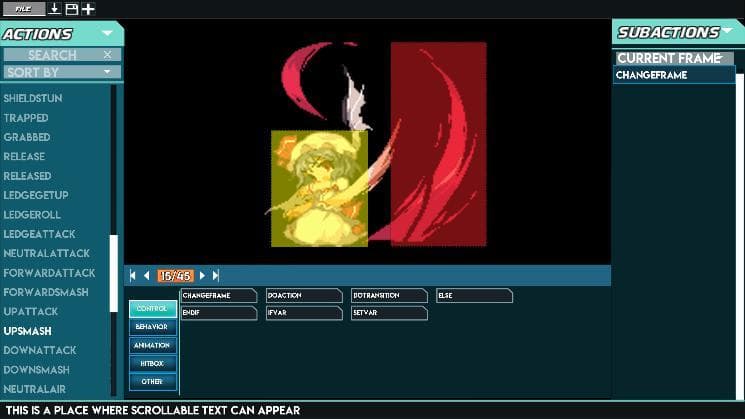Screen dimensions: 745x419
Task: Select RELEASE action
Action: (24, 157)
